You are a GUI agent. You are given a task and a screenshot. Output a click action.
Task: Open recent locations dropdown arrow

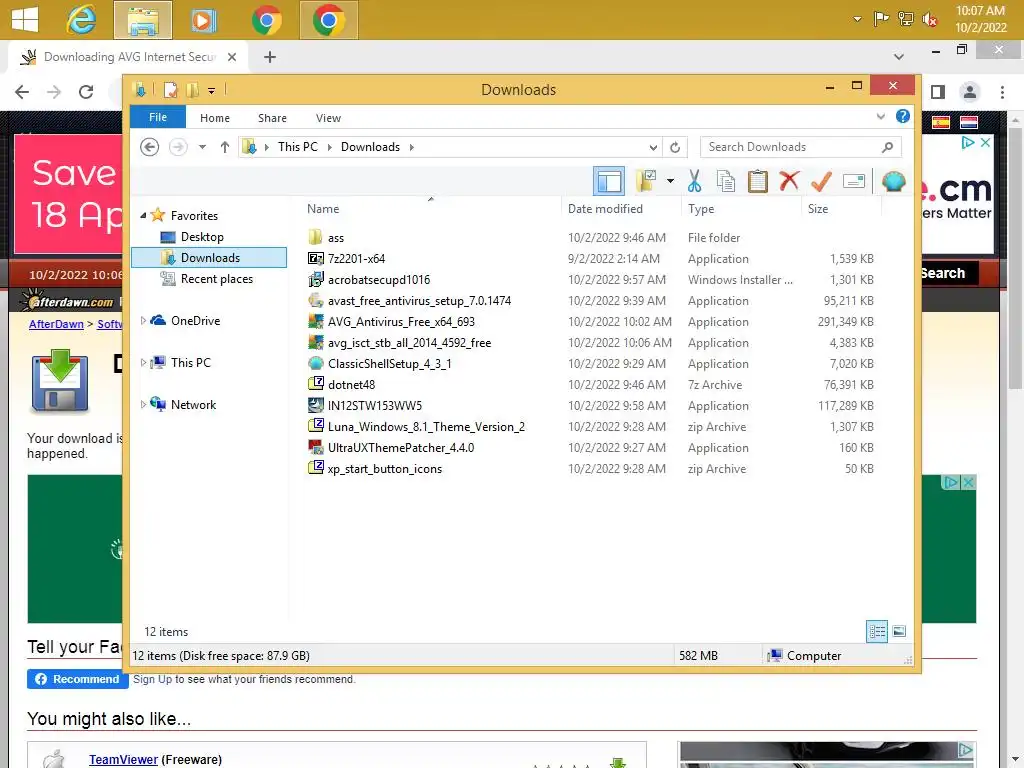coord(202,147)
